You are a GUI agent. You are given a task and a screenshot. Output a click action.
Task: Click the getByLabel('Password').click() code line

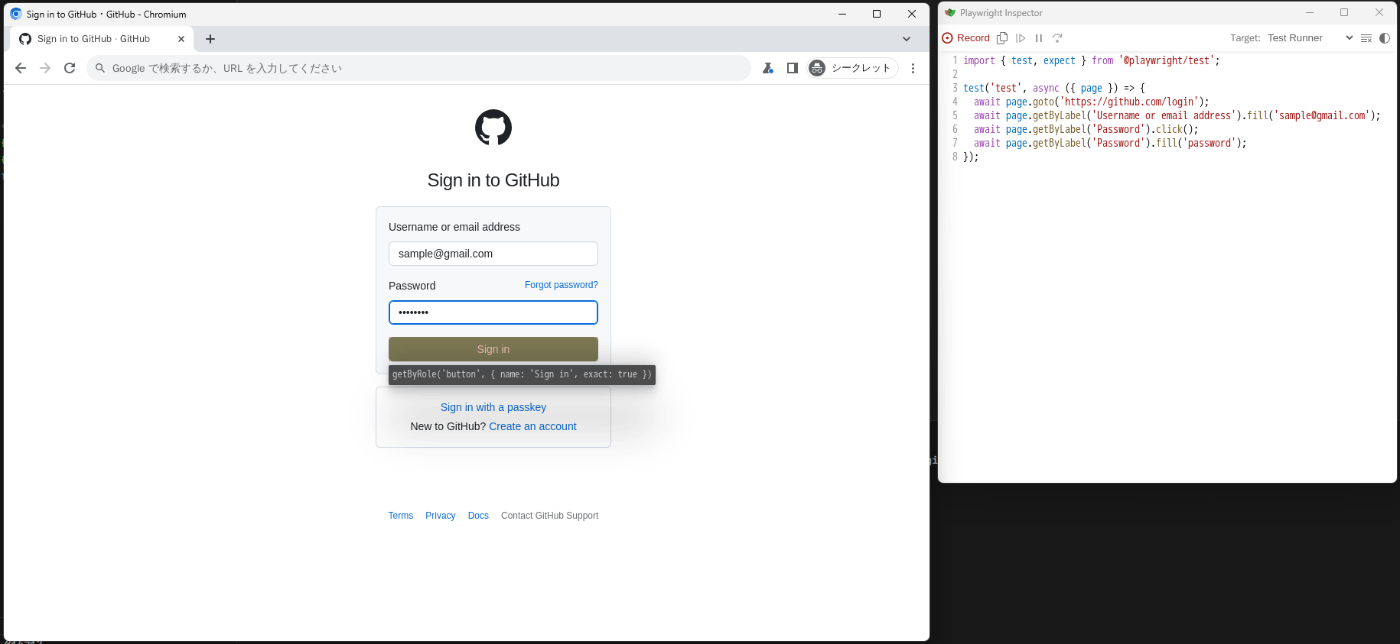(x=1086, y=129)
